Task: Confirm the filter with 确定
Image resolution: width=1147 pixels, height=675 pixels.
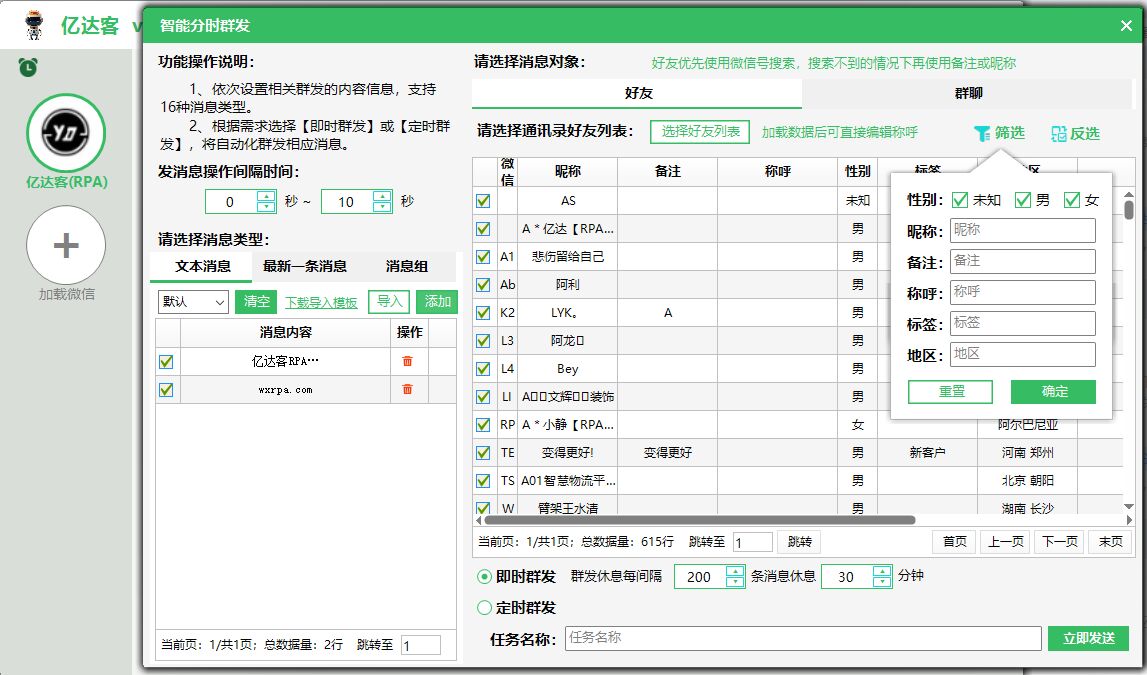Action: 1053,391
